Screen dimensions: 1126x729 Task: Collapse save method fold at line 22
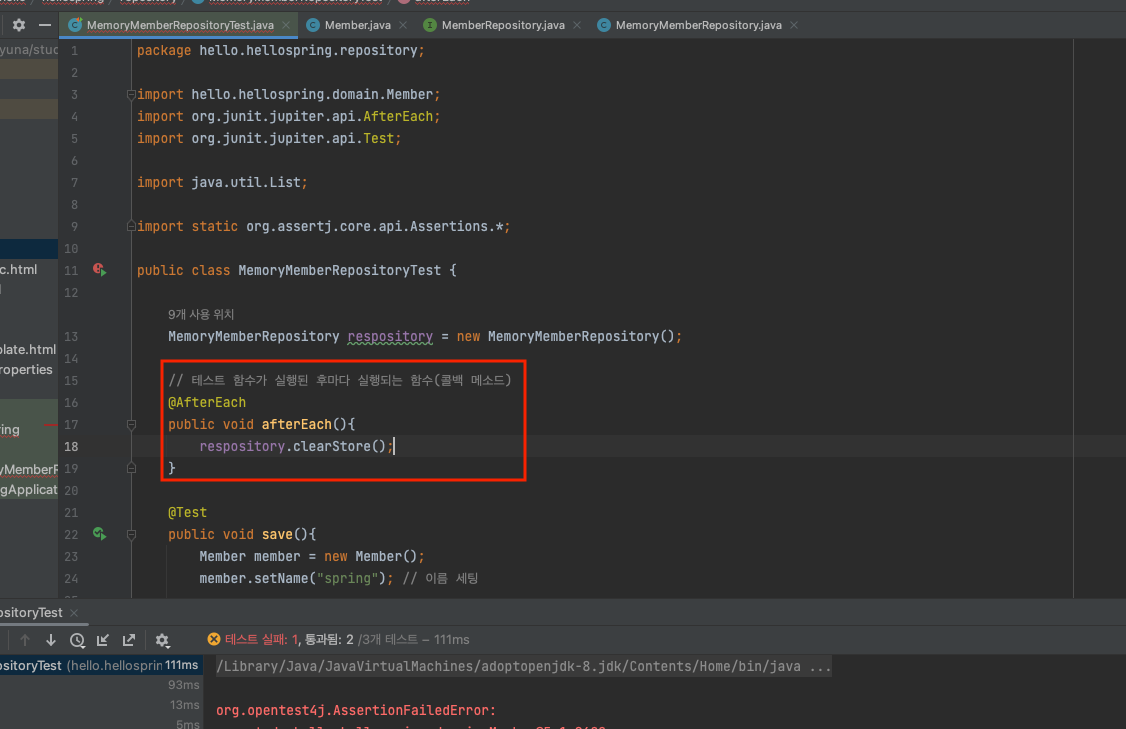click(x=131, y=534)
